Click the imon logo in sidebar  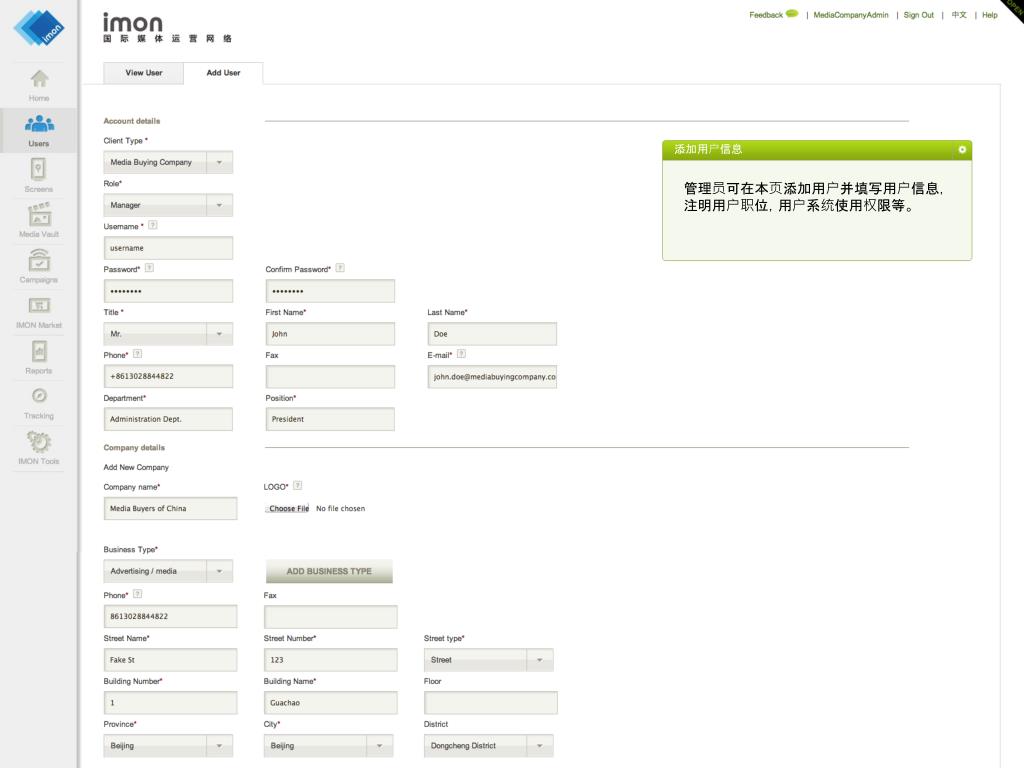coord(39,28)
